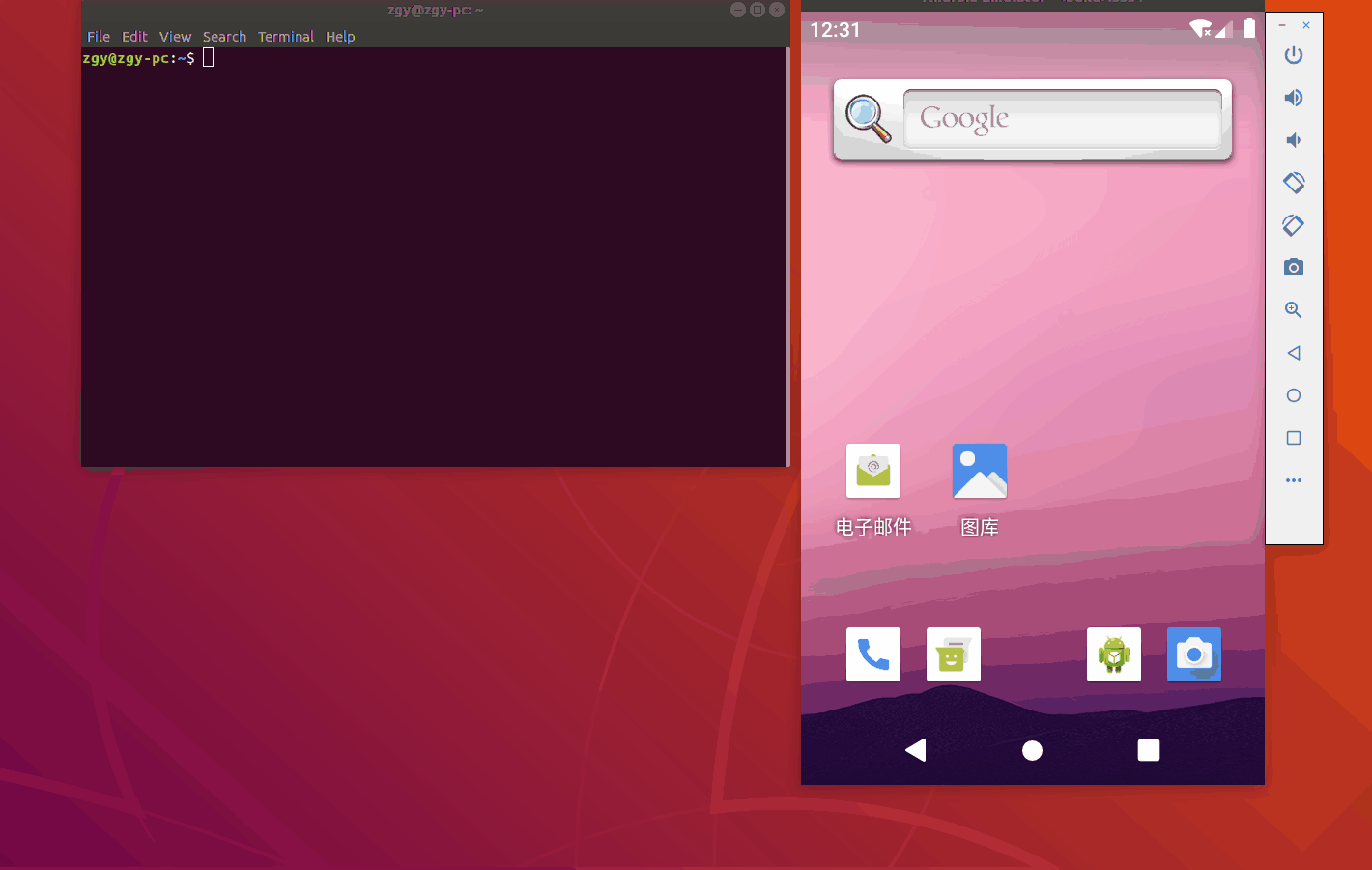Take a screenshot with the emulator camera icon
Viewport: 1372px width, 870px height.
point(1294,267)
